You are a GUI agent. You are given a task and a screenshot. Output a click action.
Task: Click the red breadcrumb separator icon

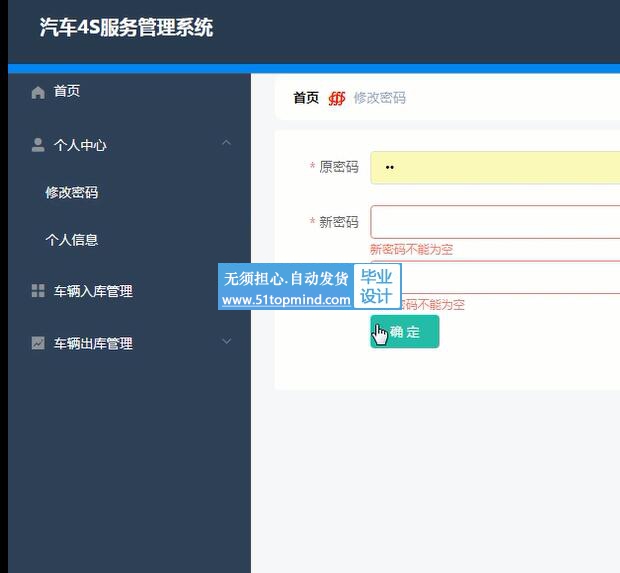click(x=337, y=98)
